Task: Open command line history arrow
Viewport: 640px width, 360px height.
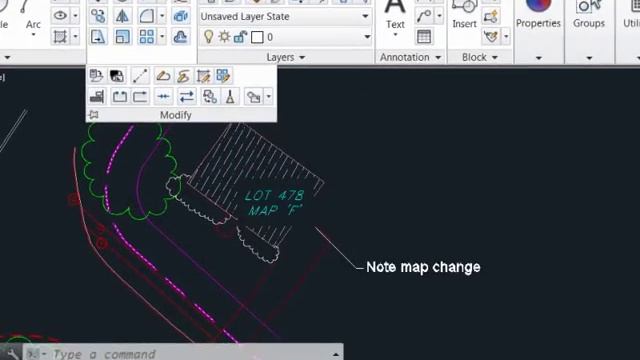Action: coord(336,354)
